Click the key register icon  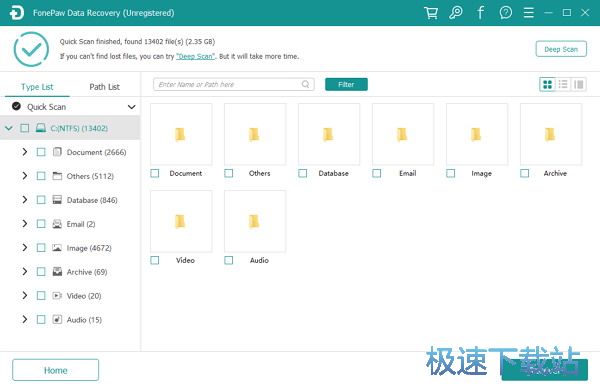pyautogui.click(x=456, y=13)
